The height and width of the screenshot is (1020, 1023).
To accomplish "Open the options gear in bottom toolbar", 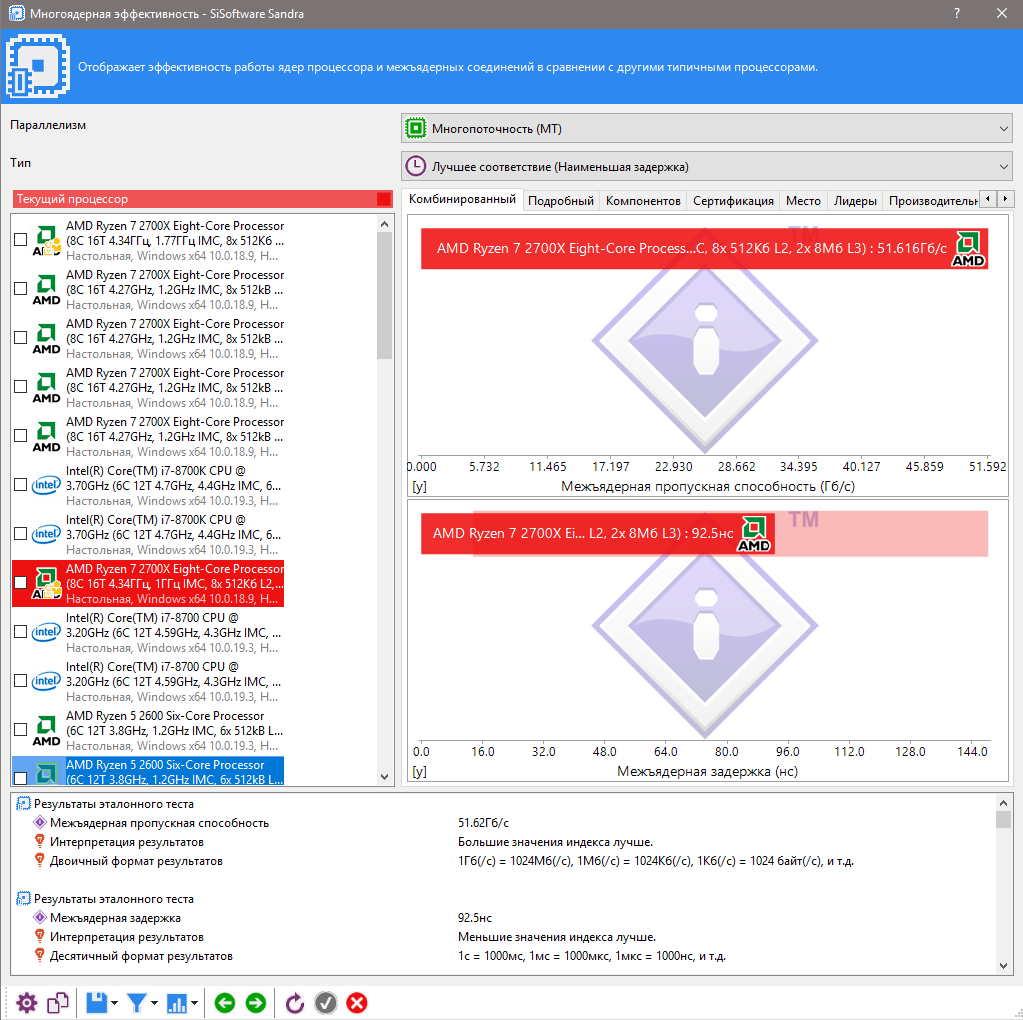I will 27,1002.
